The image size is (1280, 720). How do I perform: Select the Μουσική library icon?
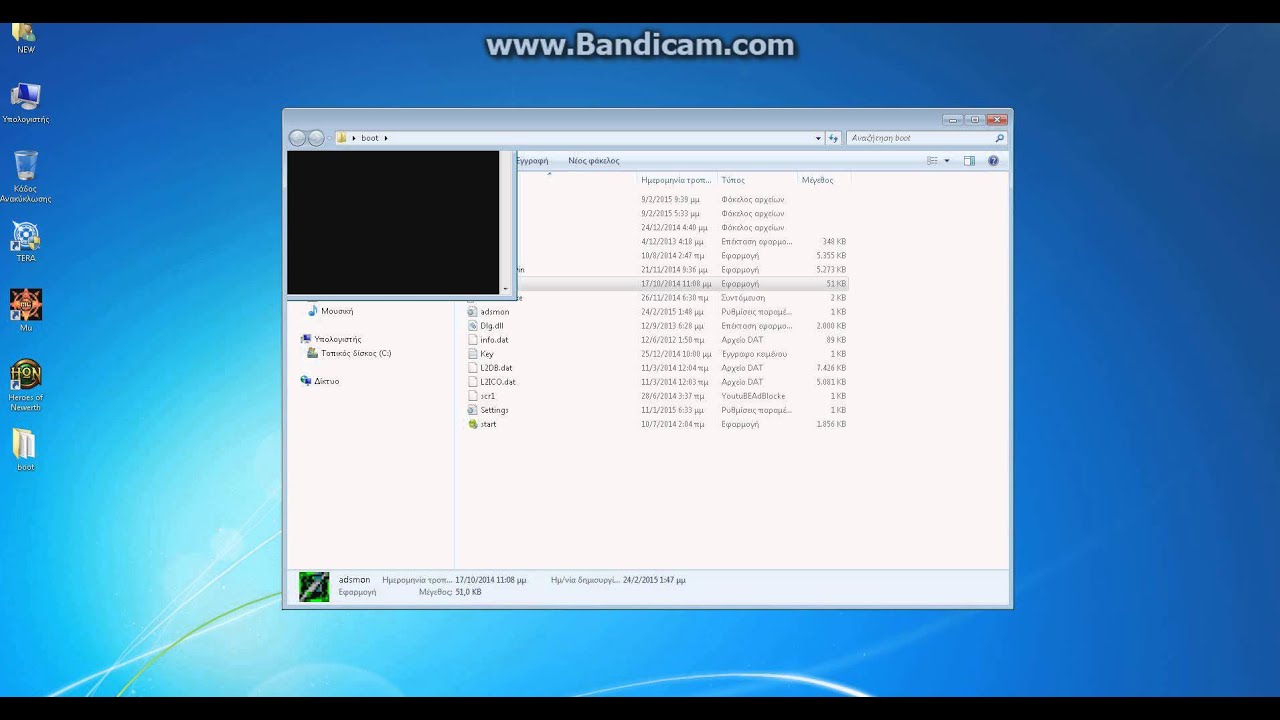tap(312, 311)
